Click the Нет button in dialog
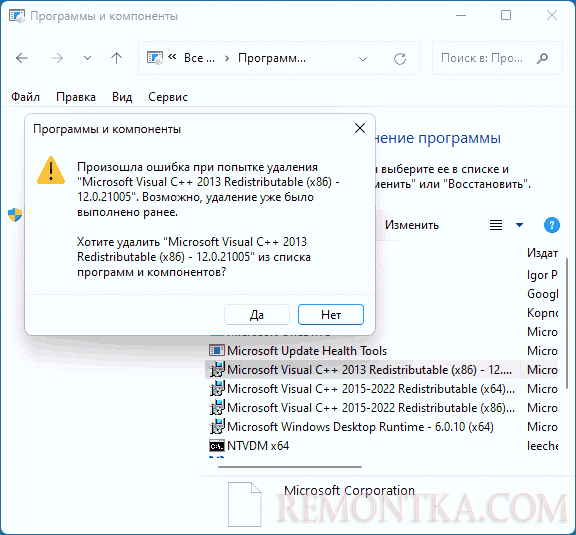Image resolution: width=576 pixels, height=535 pixels. [x=331, y=315]
